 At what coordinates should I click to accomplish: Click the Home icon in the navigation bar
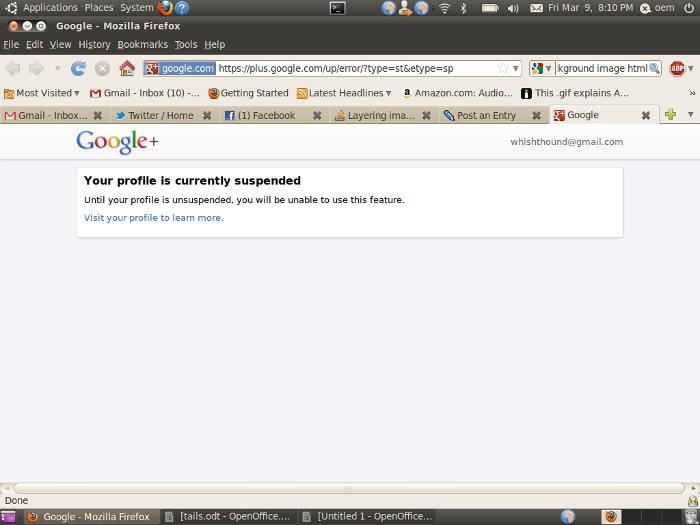[127, 68]
